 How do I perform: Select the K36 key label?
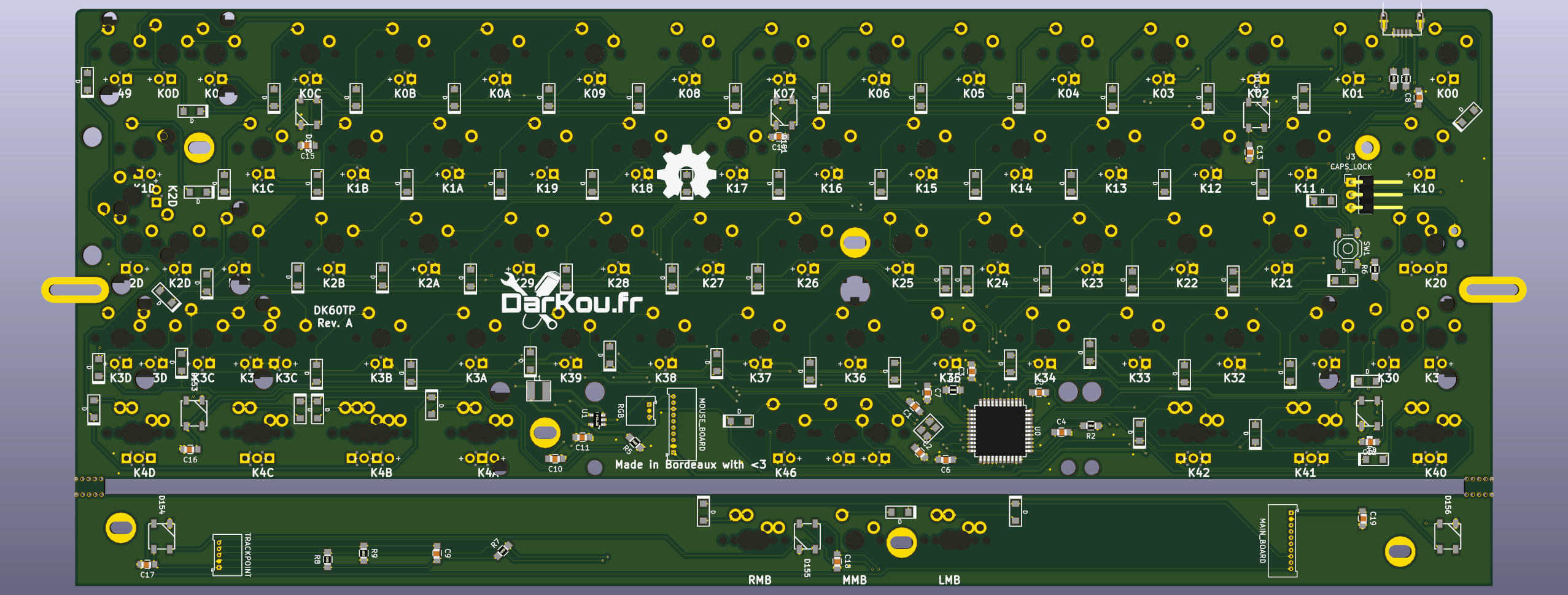click(x=855, y=378)
